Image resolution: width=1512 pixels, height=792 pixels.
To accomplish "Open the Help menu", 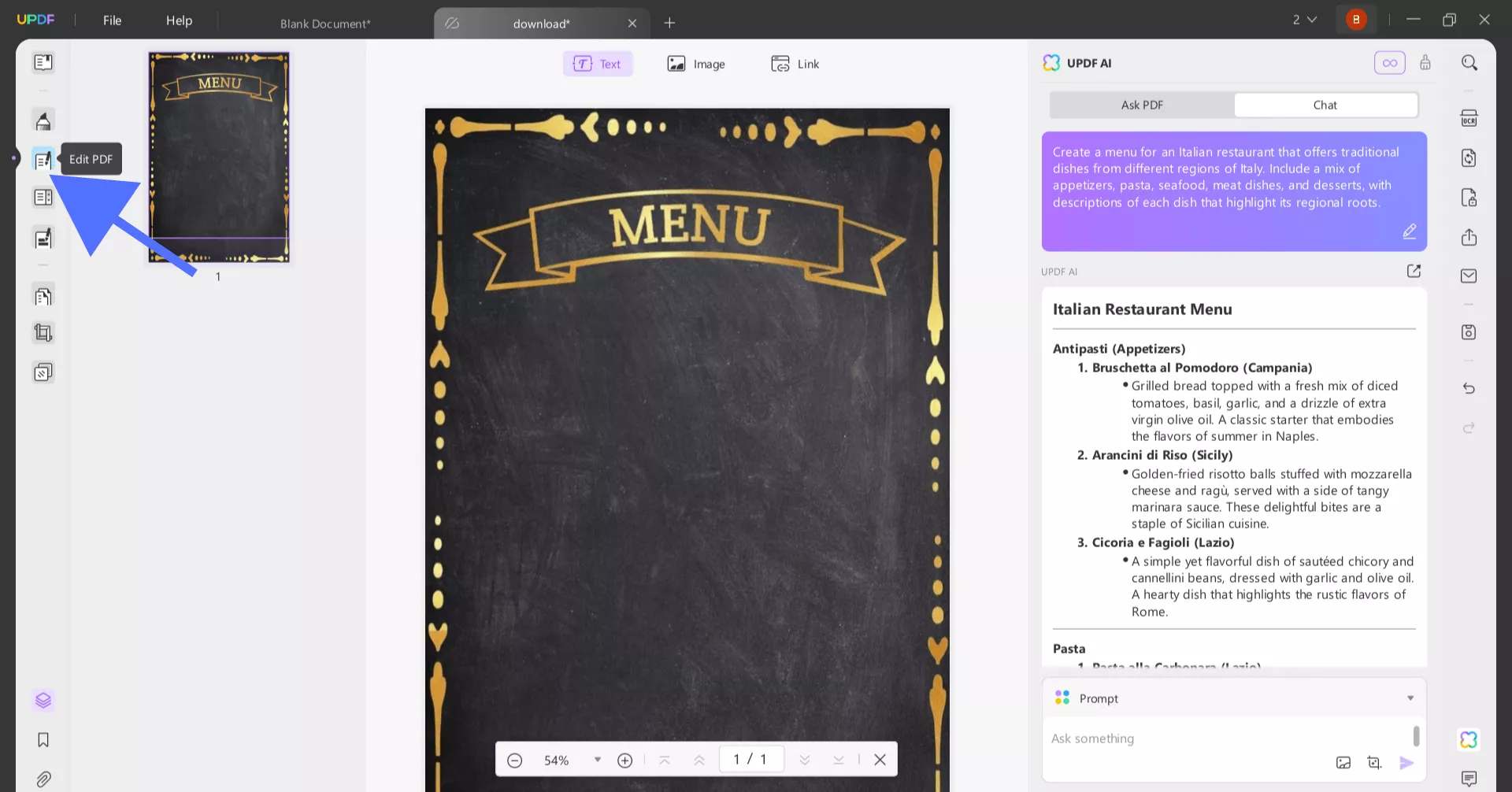I will 179,20.
